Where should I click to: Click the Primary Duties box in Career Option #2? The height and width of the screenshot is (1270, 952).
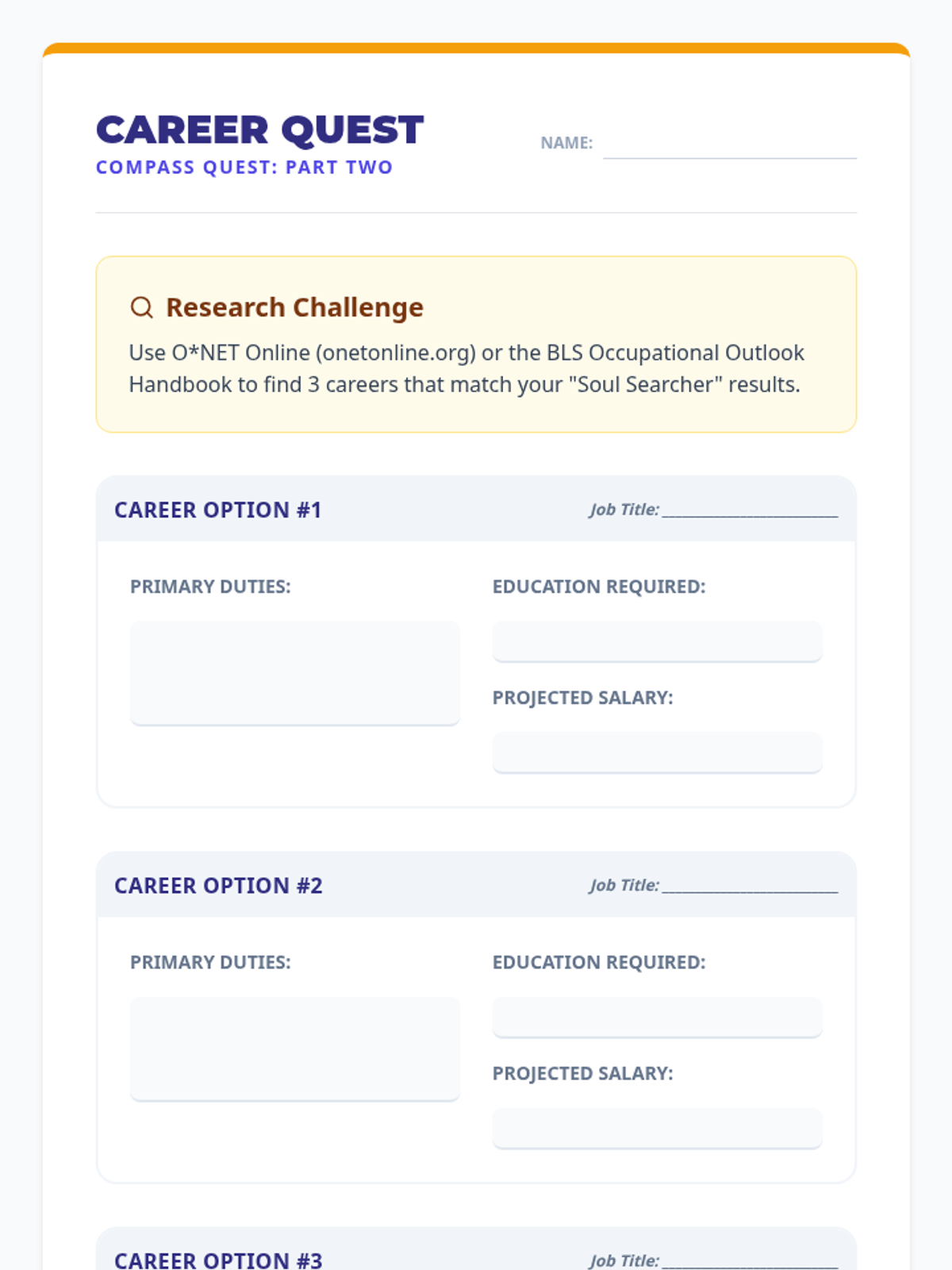pyautogui.click(x=294, y=1048)
